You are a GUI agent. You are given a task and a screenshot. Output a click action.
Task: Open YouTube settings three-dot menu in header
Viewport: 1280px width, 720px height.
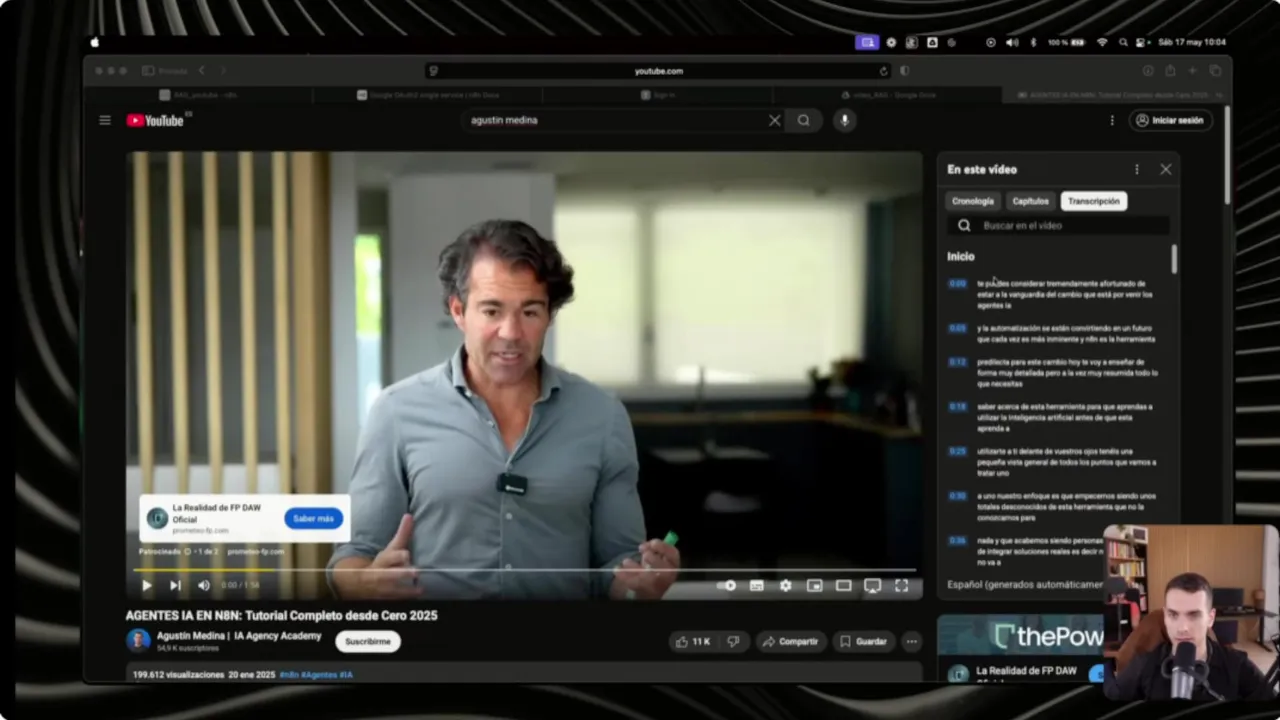point(1112,120)
